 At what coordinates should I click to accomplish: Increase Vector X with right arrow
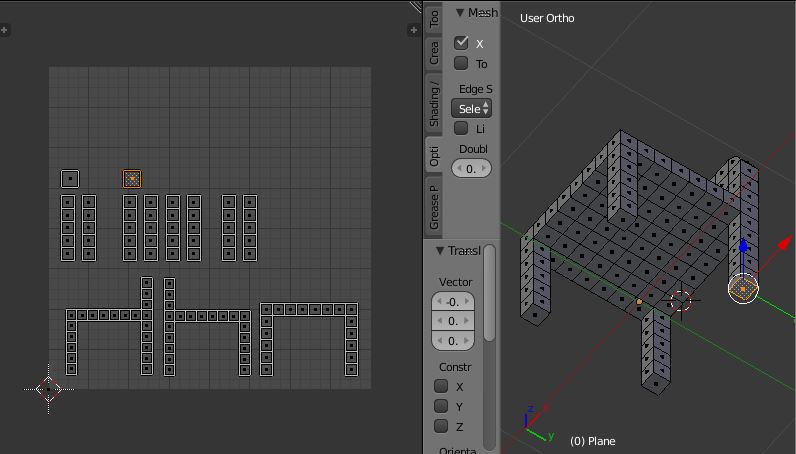[467, 302]
